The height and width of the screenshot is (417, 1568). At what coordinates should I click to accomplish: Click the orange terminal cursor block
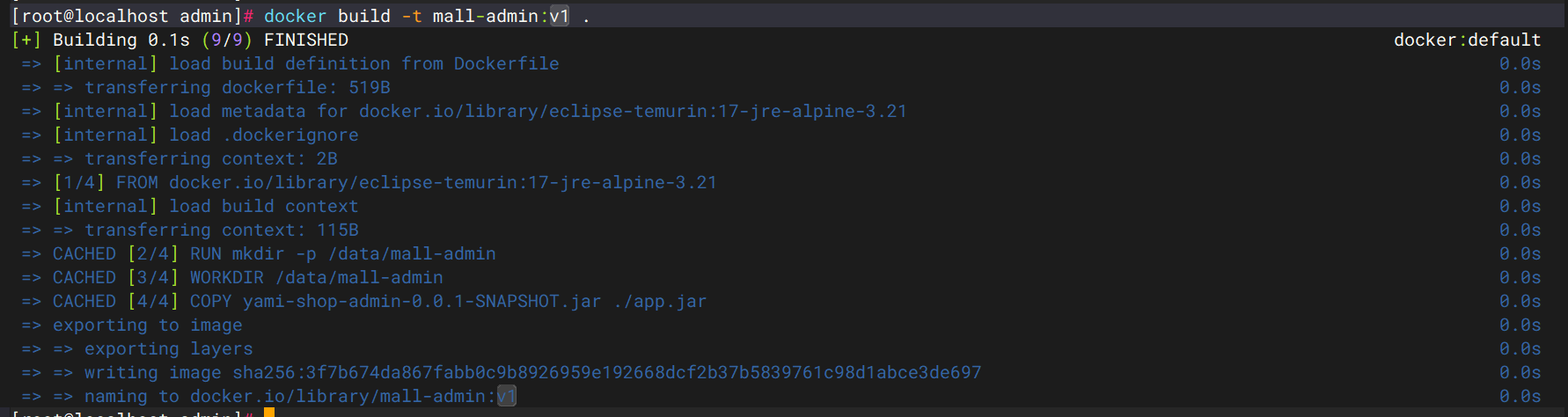[269, 413]
